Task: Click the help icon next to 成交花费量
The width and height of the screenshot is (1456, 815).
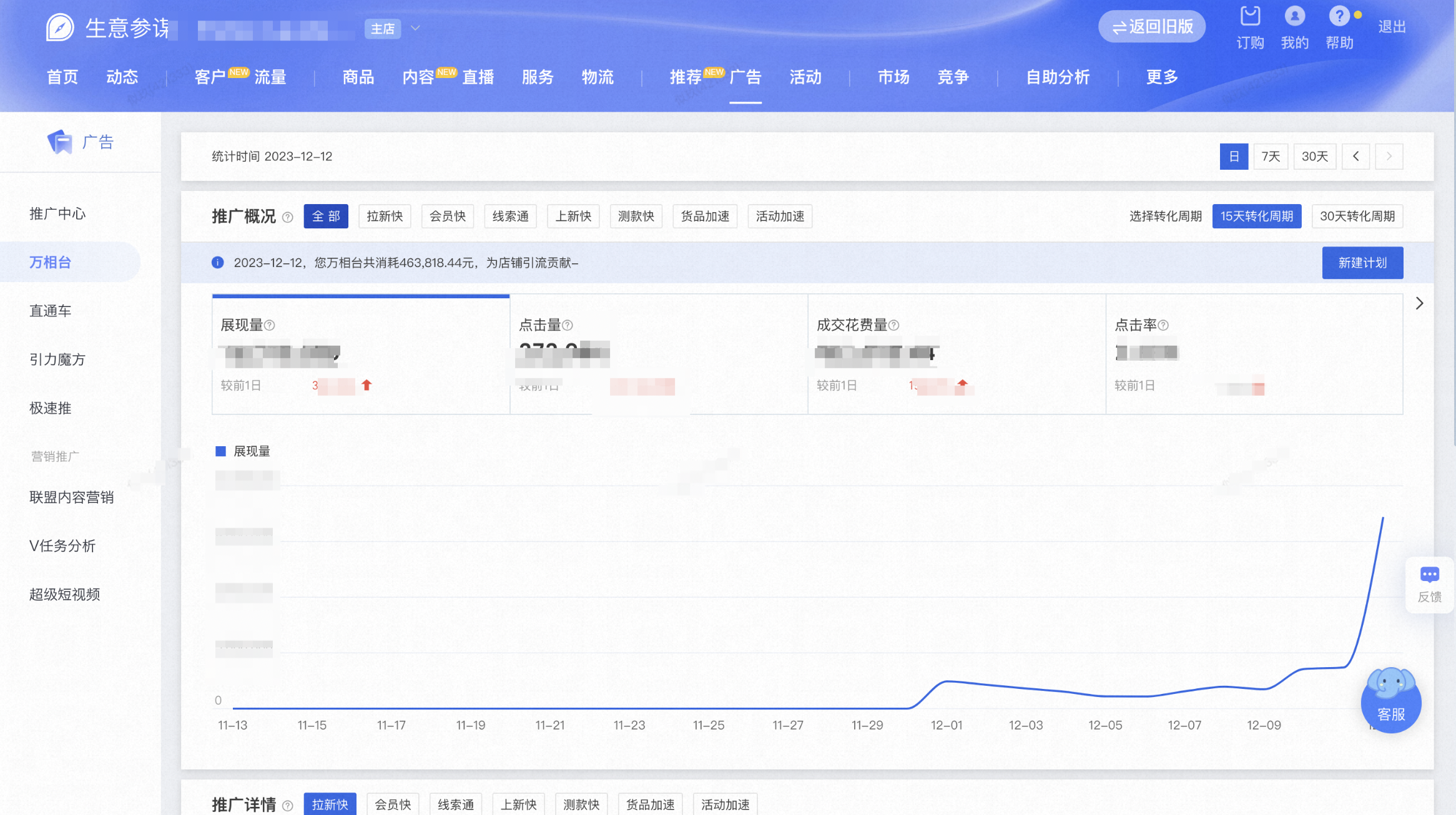Action: (x=894, y=325)
